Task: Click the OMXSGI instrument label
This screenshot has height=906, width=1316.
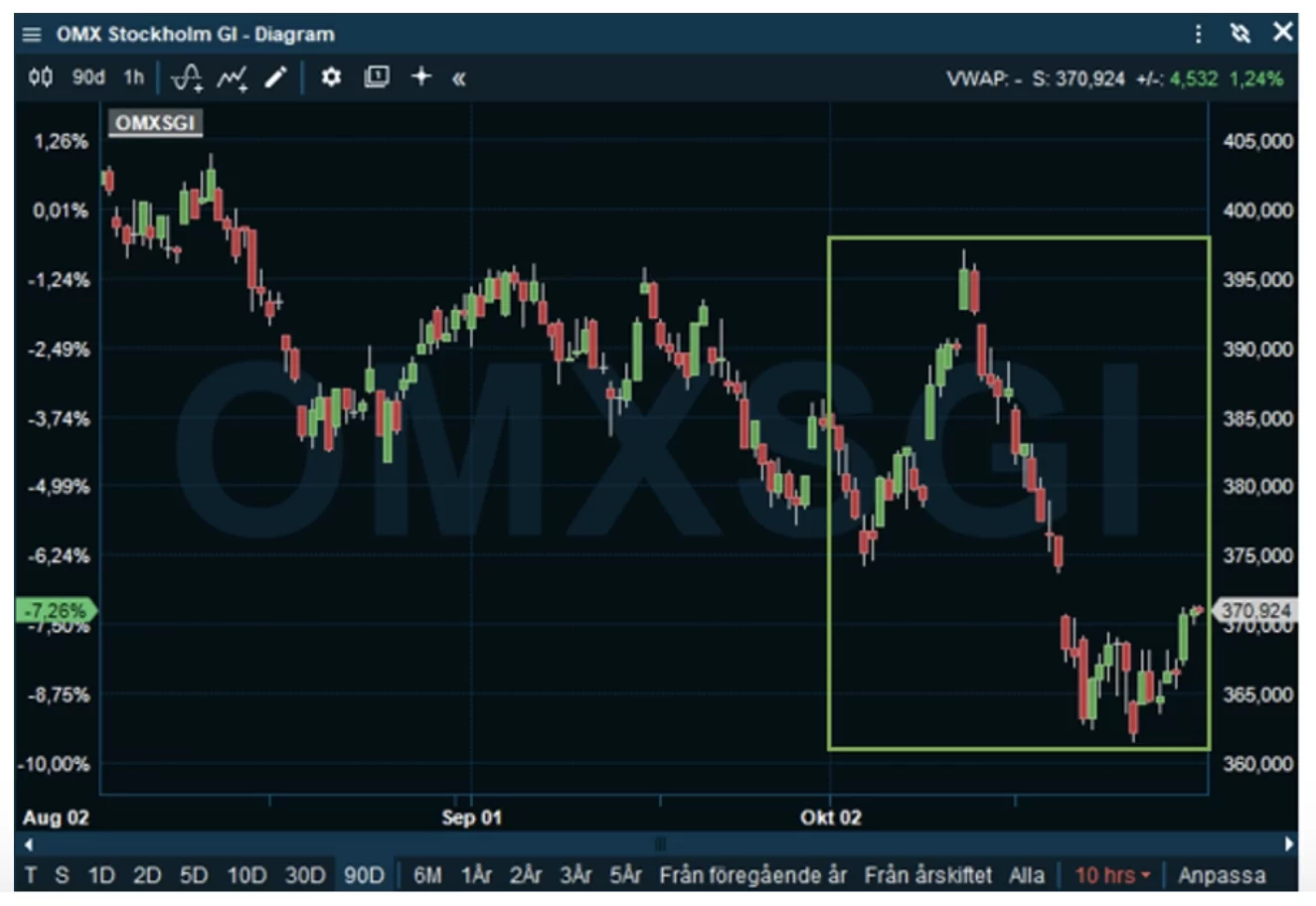Action: coord(154,123)
